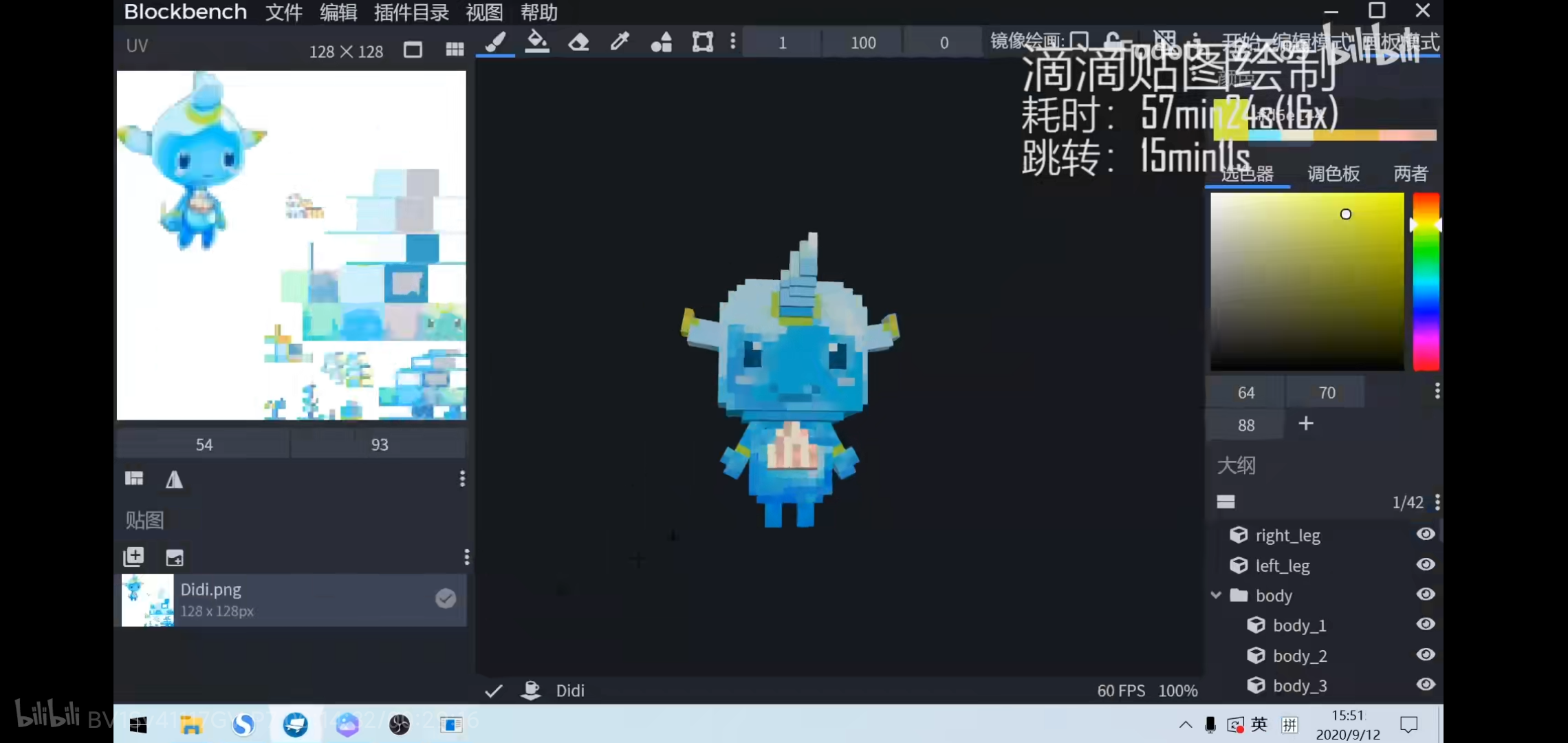The width and height of the screenshot is (1568, 743).
Task: Select the eraser tool
Action: [x=578, y=43]
